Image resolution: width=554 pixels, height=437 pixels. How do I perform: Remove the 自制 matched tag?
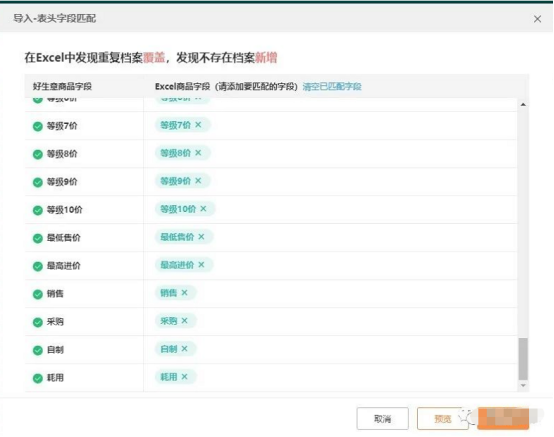click(x=184, y=349)
